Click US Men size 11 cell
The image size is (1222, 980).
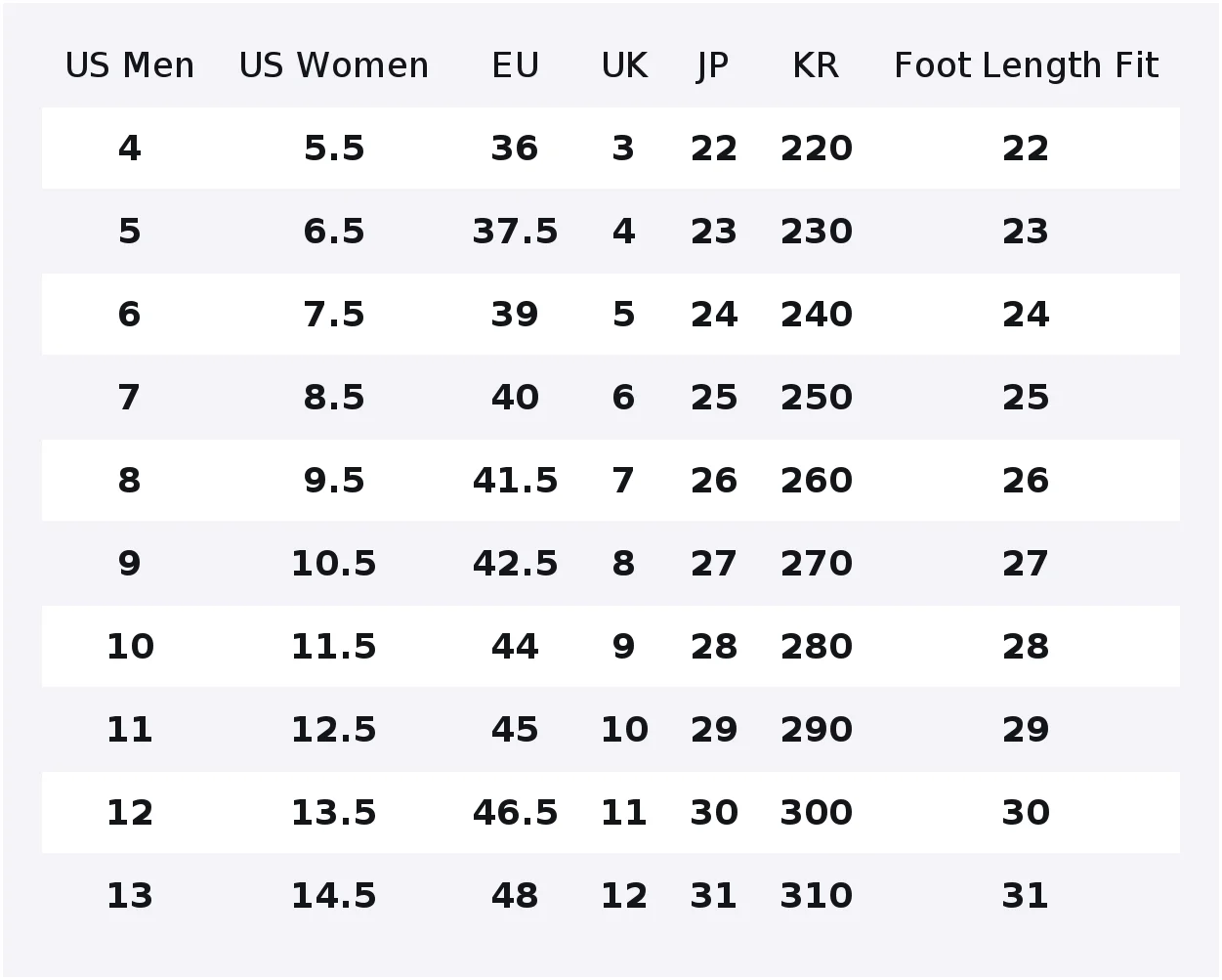[x=130, y=730]
